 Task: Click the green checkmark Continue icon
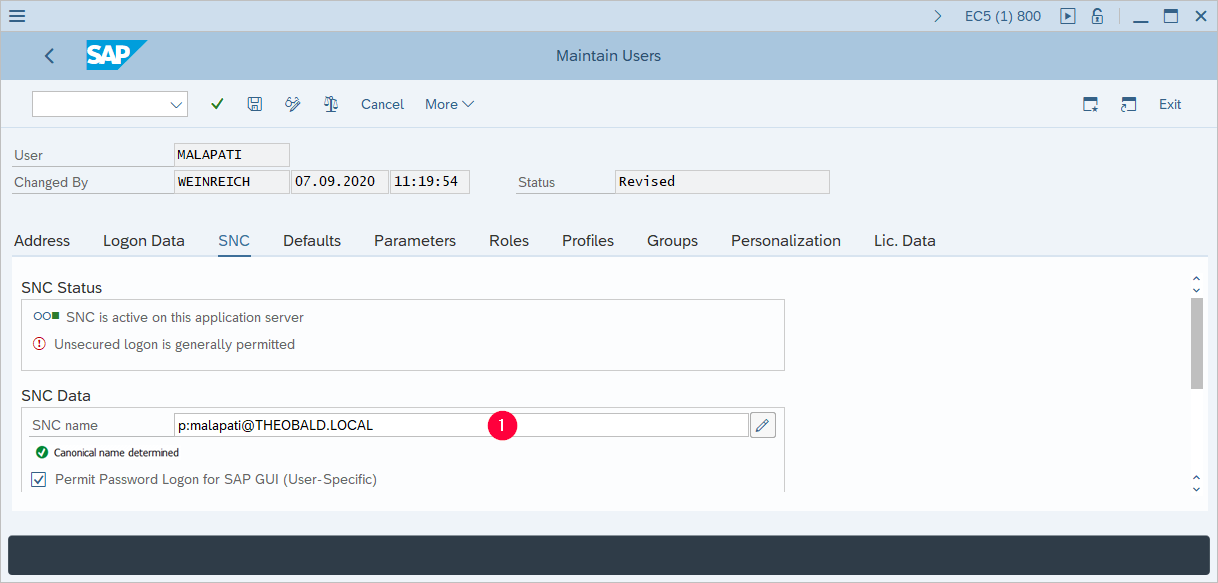coord(217,104)
